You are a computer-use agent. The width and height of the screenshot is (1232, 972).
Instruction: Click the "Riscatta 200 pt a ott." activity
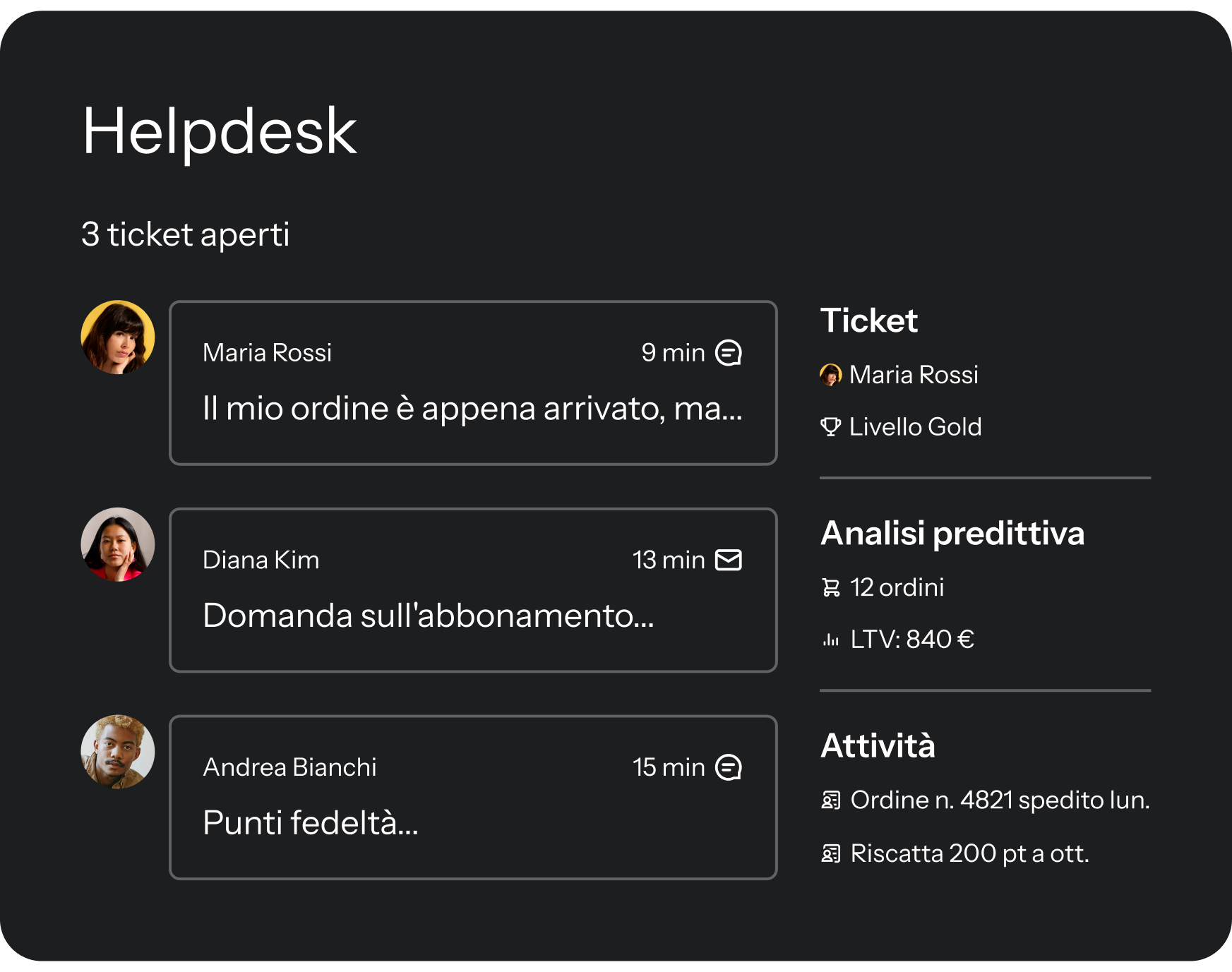coord(969,854)
